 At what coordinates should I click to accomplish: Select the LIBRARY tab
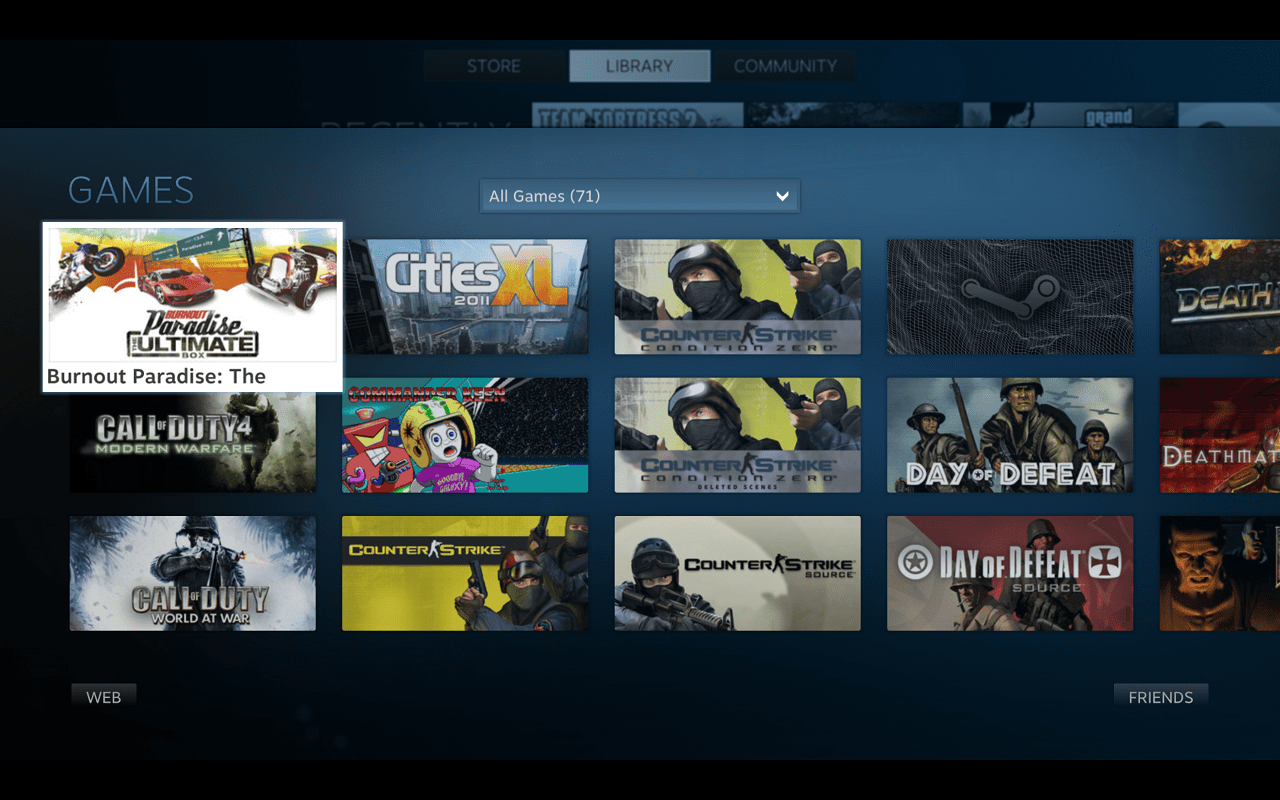click(639, 66)
